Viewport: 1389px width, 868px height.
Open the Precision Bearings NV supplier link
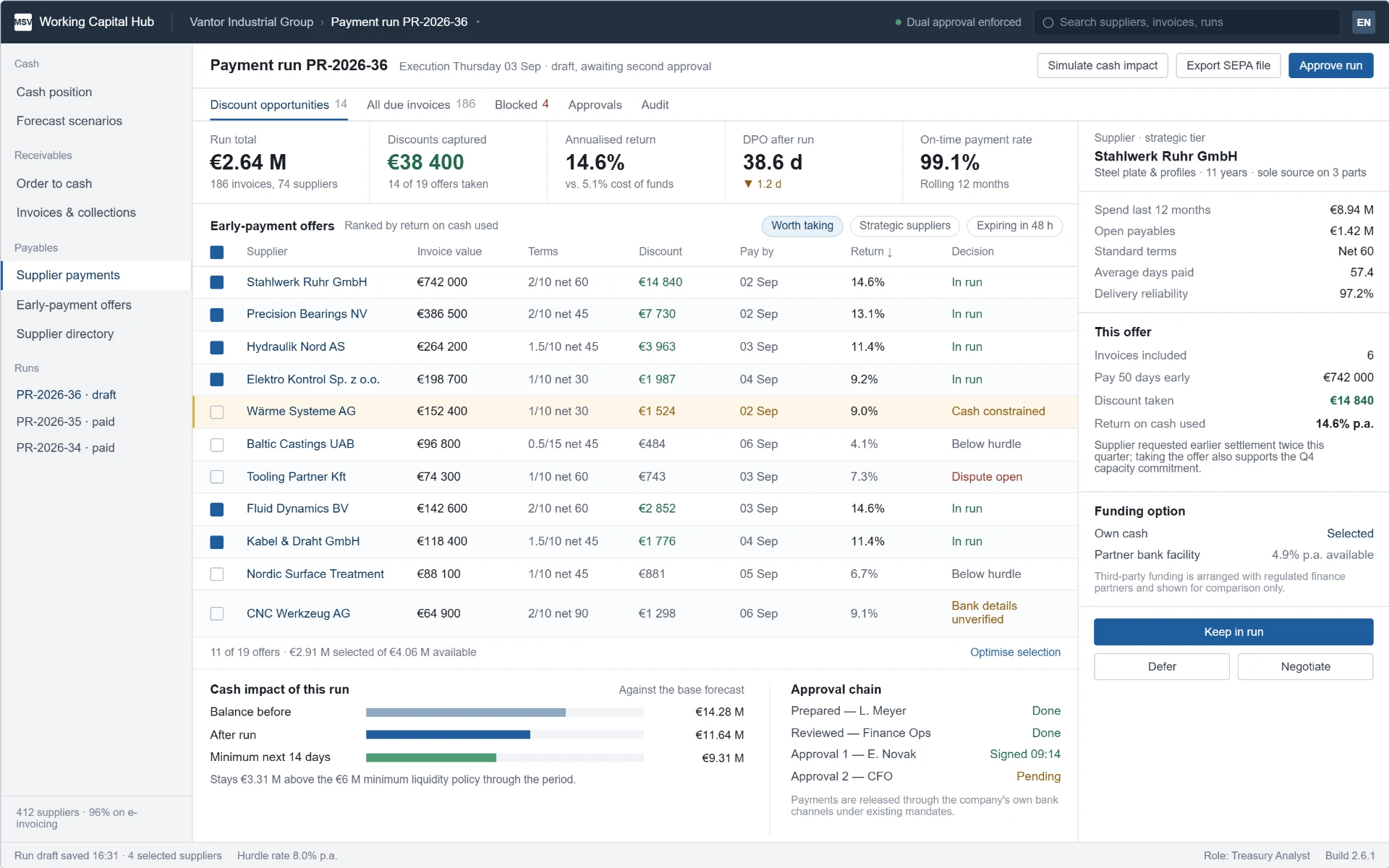(307, 314)
